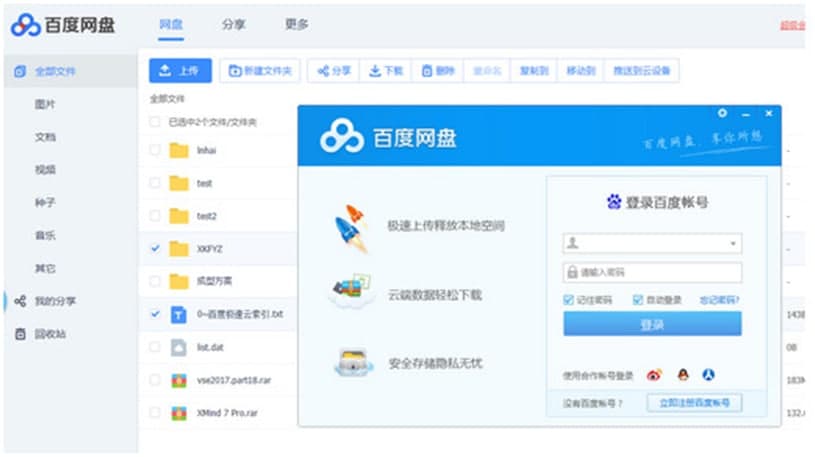Select 其它 category in sidebar
Image resolution: width=815 pixels, height=457 pixels.
click(x=45, y=269)
